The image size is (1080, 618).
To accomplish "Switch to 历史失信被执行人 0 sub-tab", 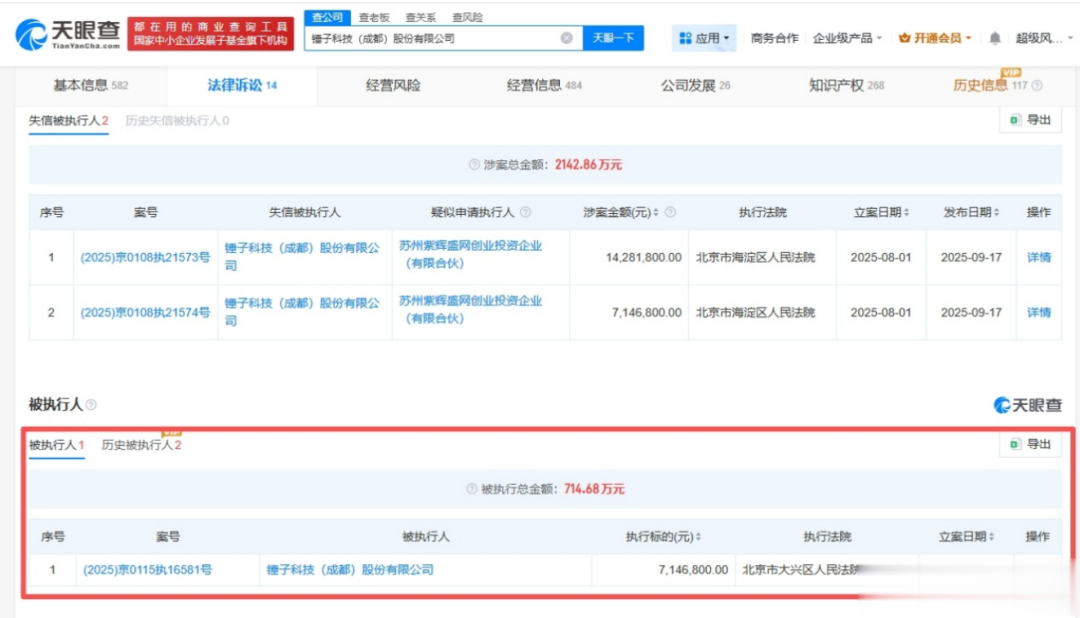I will (x=177, y=121).
